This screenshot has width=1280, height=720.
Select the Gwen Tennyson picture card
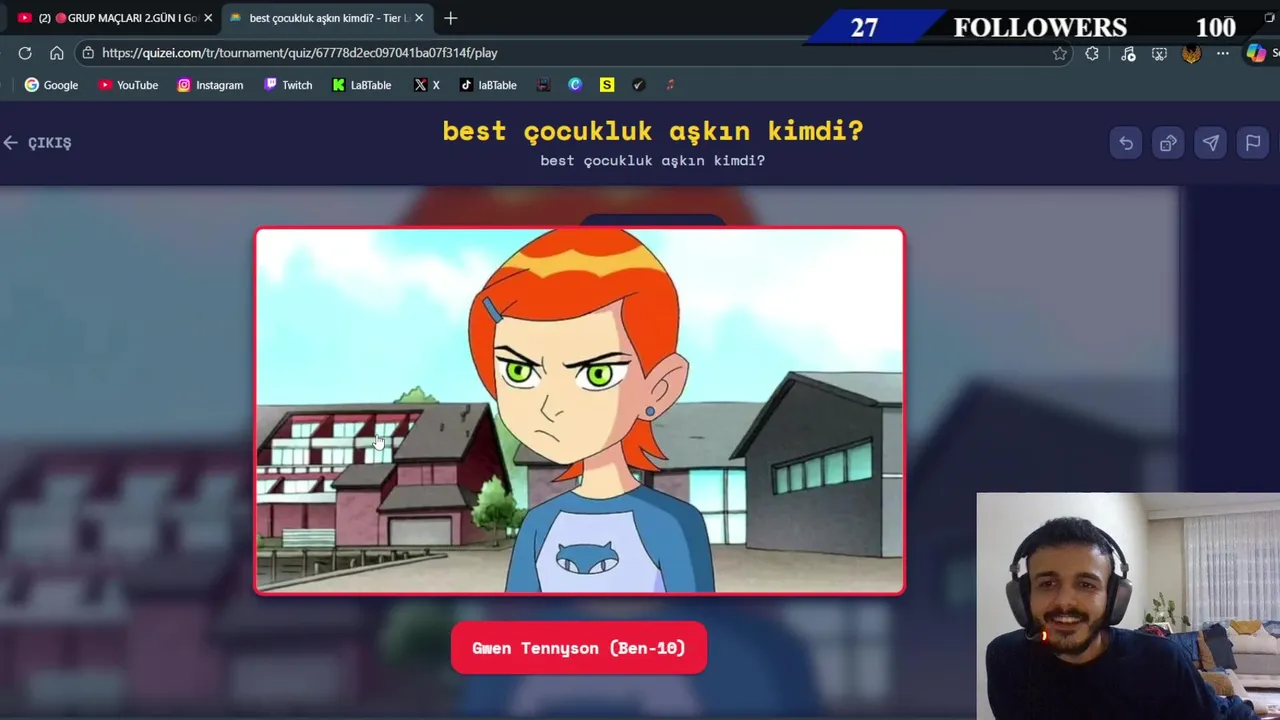click(x=580, y=411)
